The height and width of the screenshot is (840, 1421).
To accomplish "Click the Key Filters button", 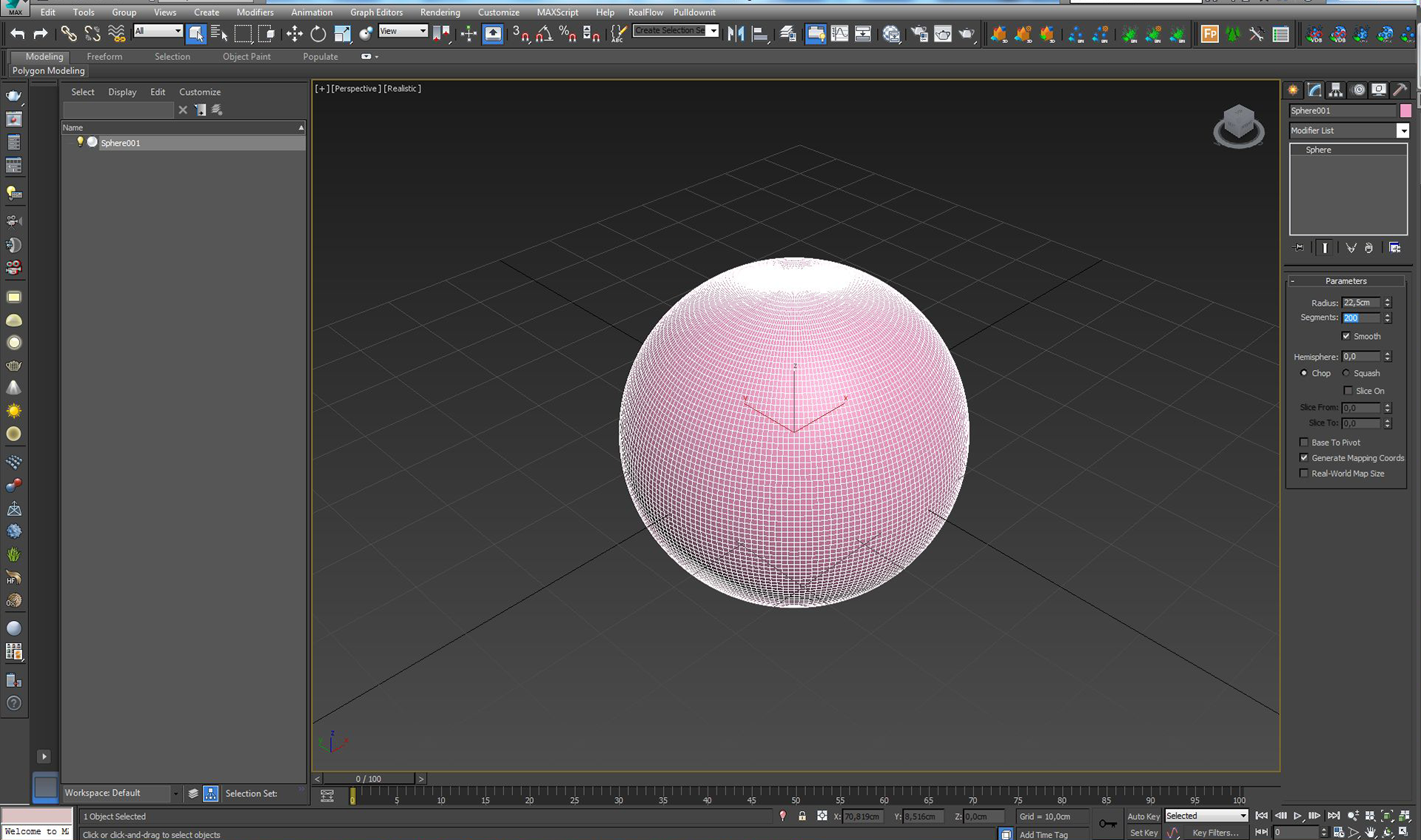I will click(x=1215, y=833).
